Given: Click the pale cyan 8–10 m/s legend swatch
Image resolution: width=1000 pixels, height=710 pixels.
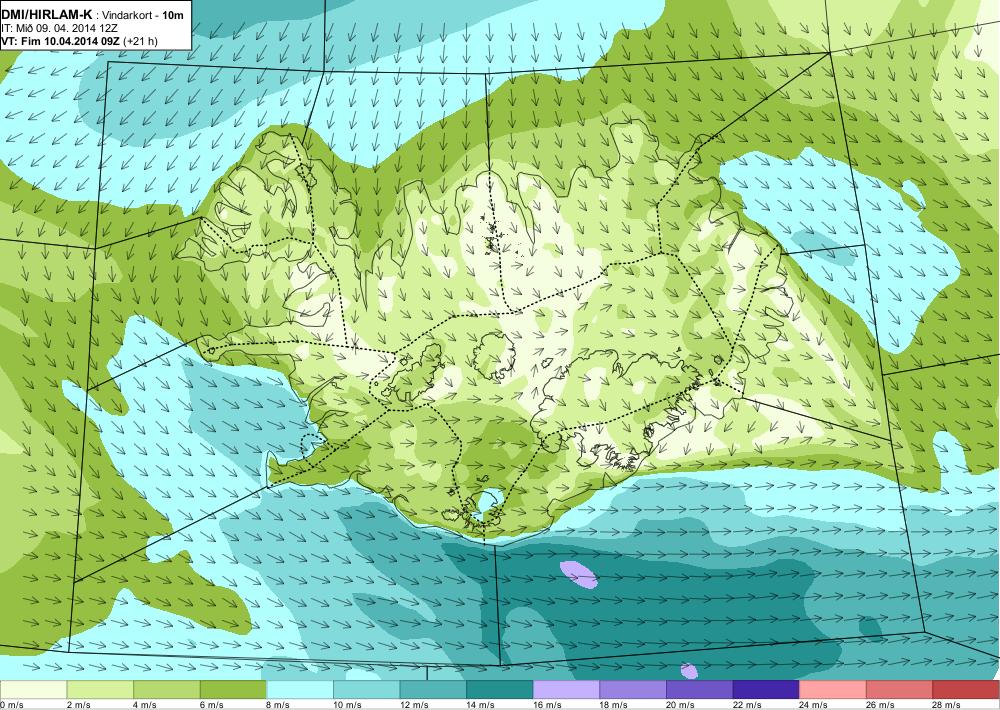Looking at the screenshot, I should (x=300, y=690).
